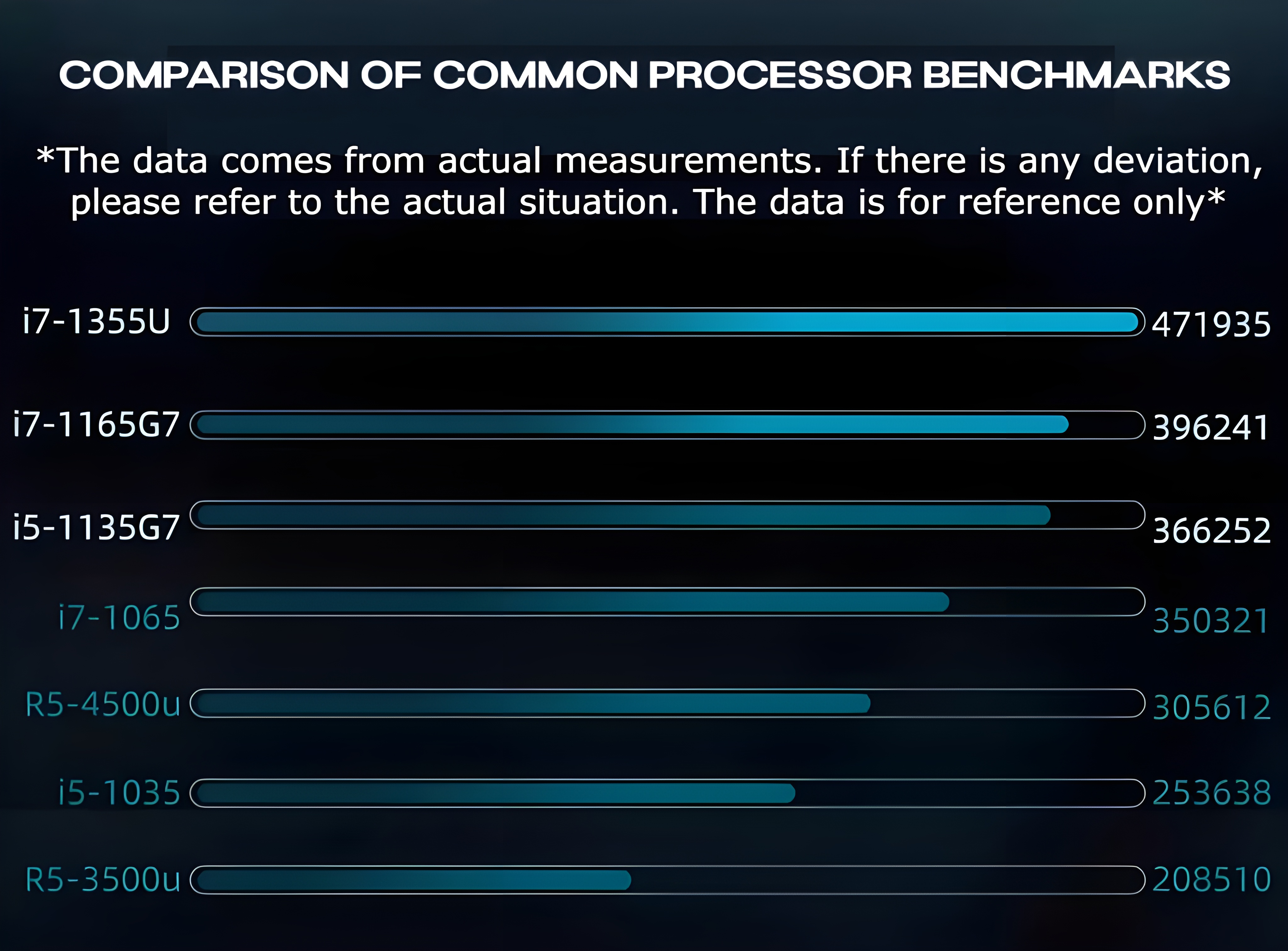1288x951 pixels.
Task: Select the 208510 benchmark score
Action: point(1211,879)
